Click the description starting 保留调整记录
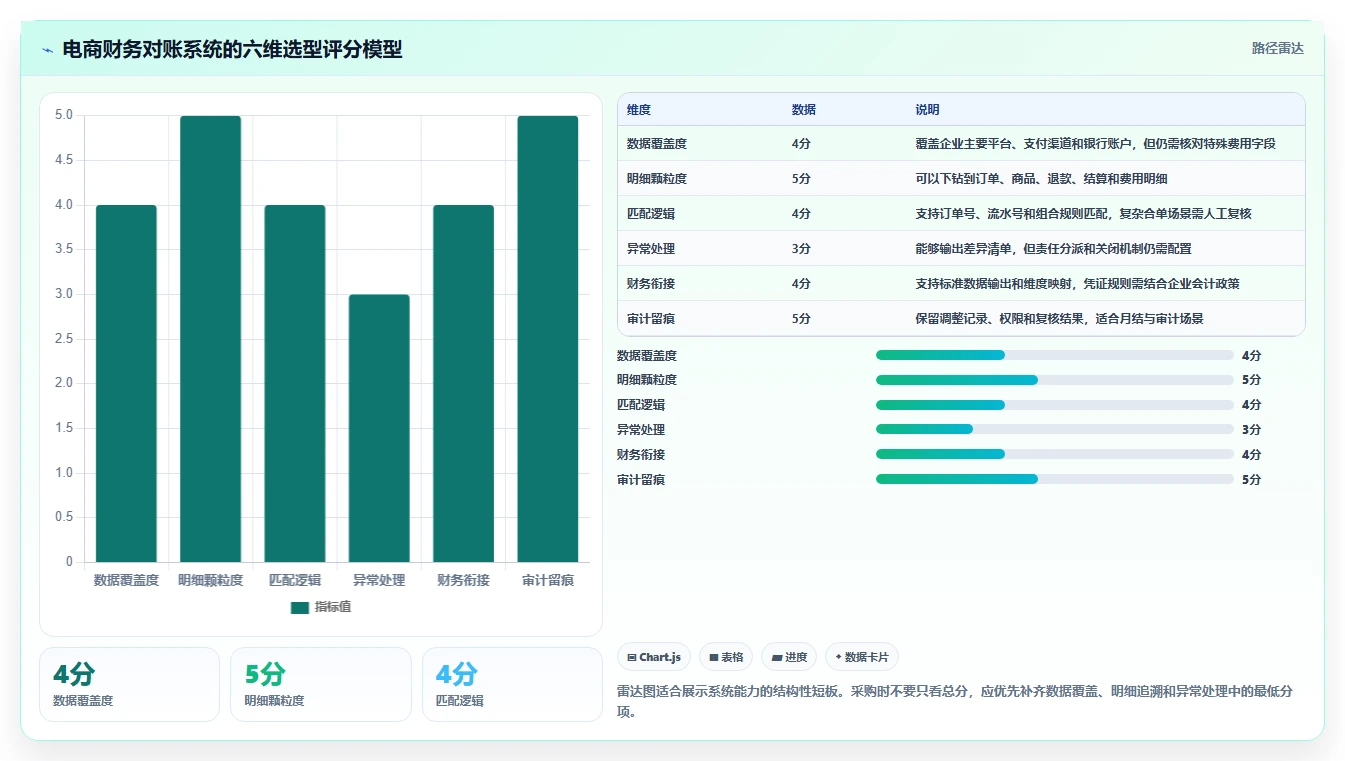1345x761 pixels. point(1059,319)
